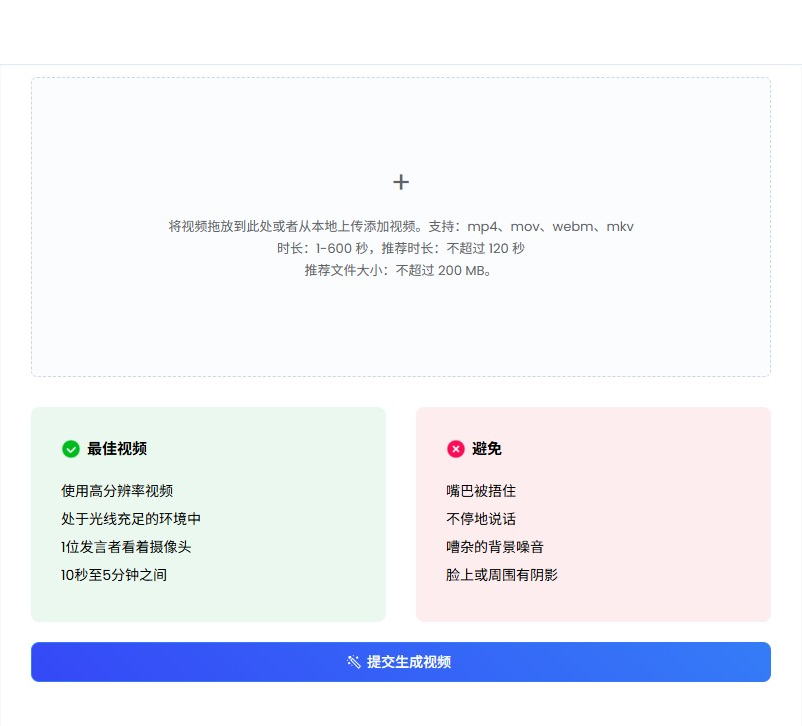Screen dimensions: 802x726
Task: Click the tip 1位发言者看着摄像头
Action: click(x=126, y=547)
